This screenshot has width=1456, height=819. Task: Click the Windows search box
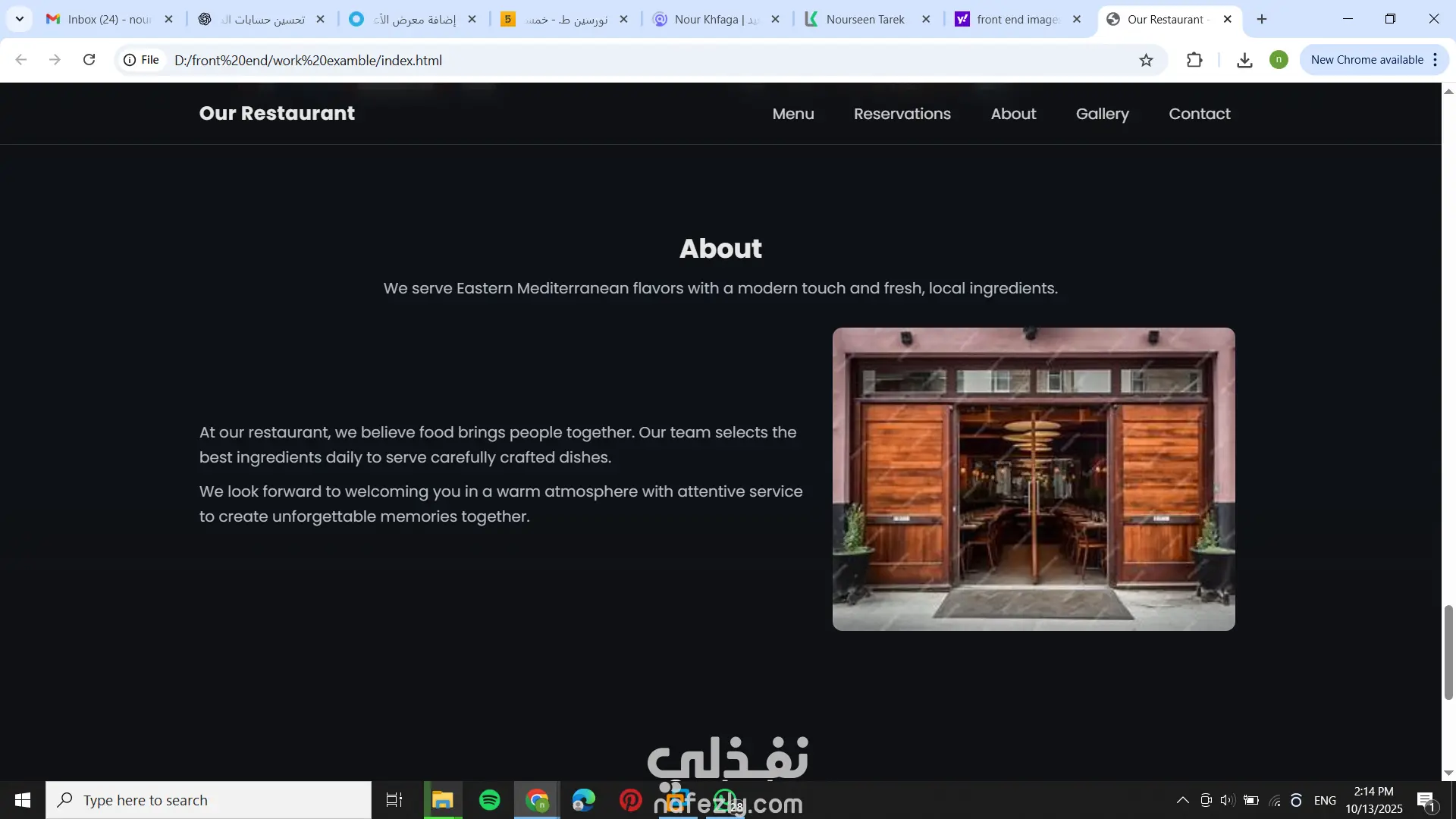coord(209,800)
